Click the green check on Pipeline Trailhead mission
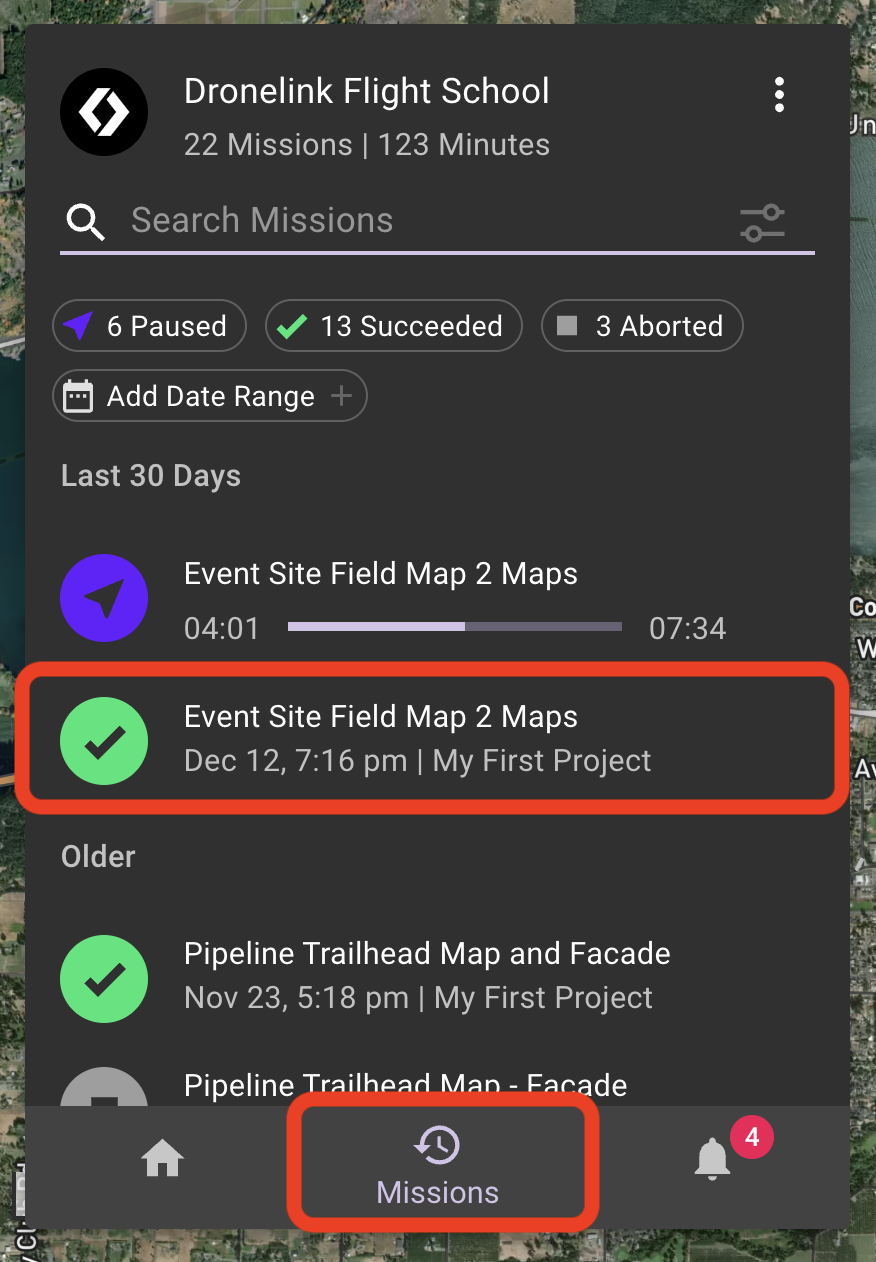The image size is (876, 1262). [104, 979]
